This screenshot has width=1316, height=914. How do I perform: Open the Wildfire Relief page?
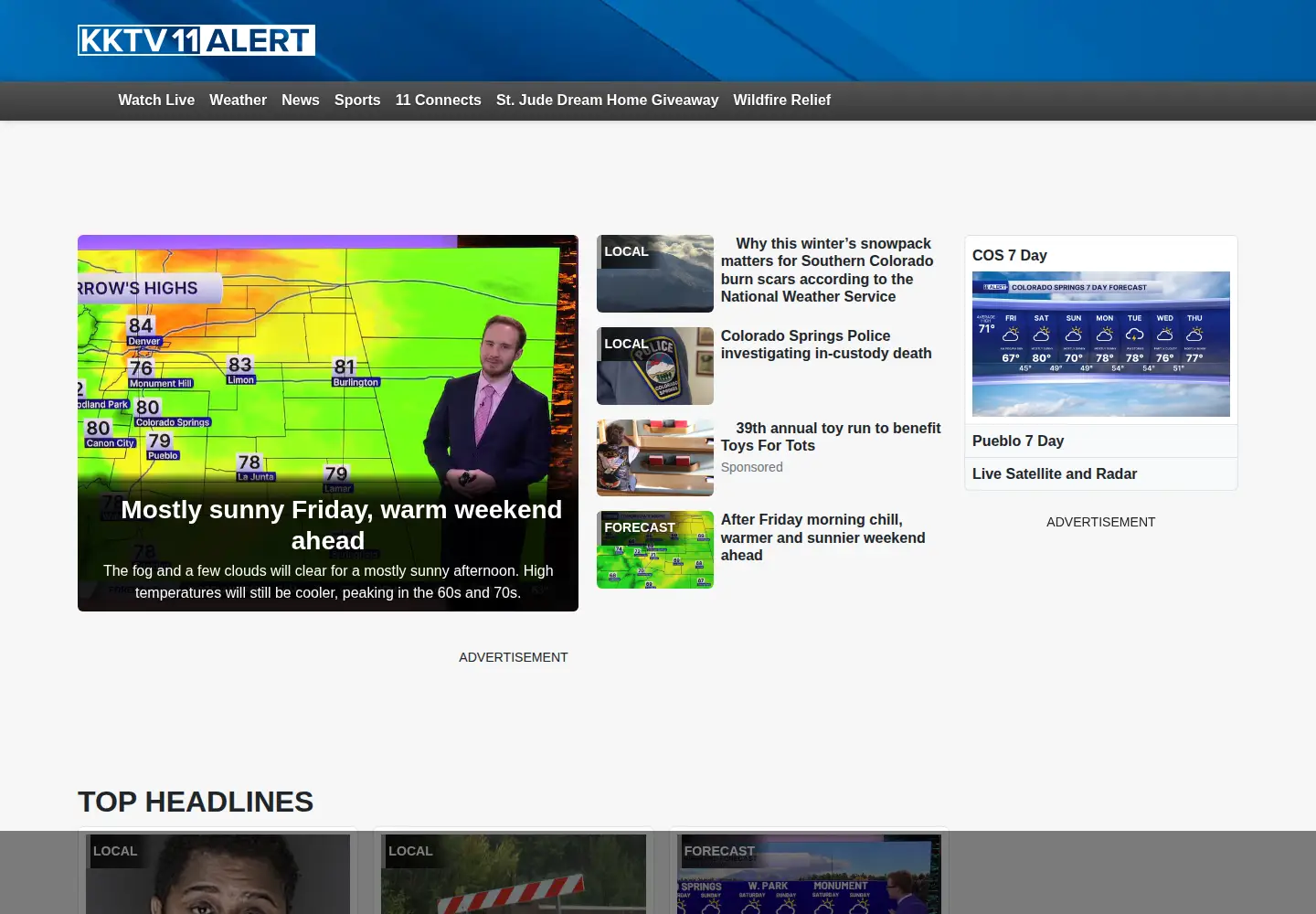(781, 101)
